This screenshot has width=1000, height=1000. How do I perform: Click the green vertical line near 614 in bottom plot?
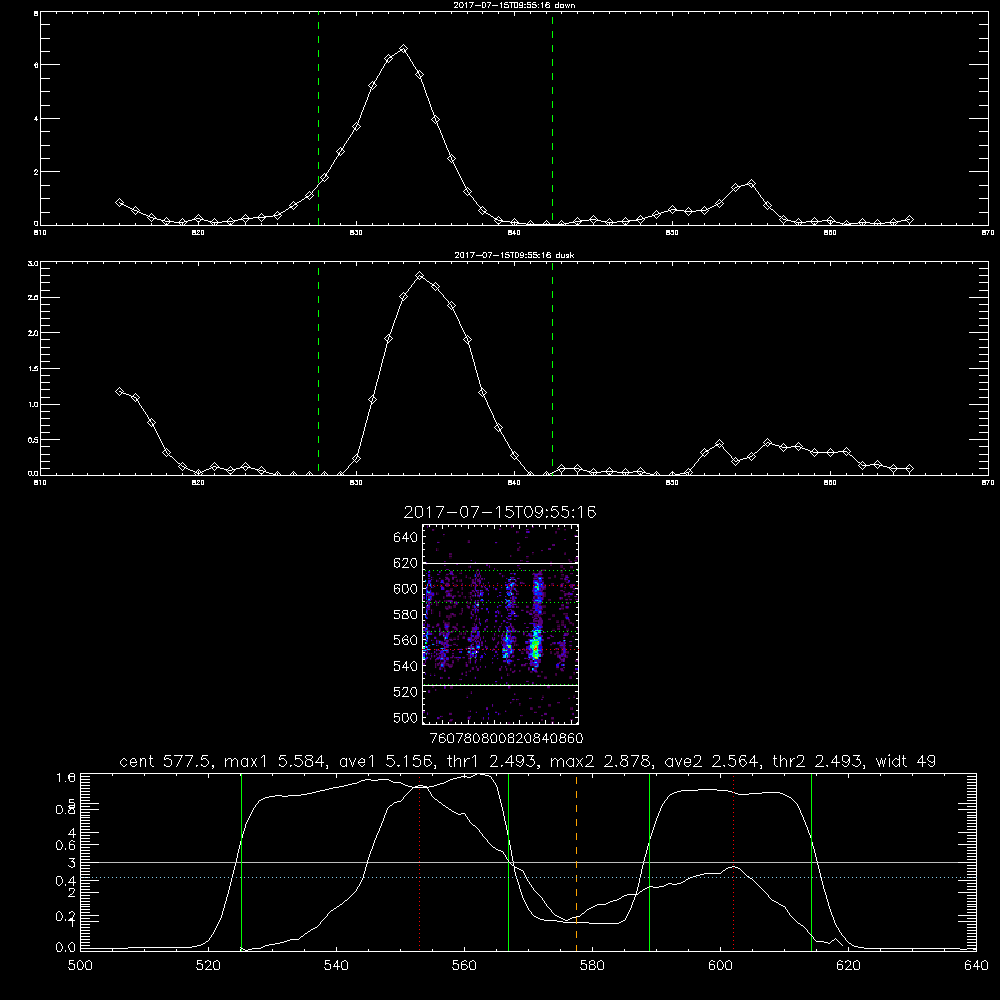811,861
